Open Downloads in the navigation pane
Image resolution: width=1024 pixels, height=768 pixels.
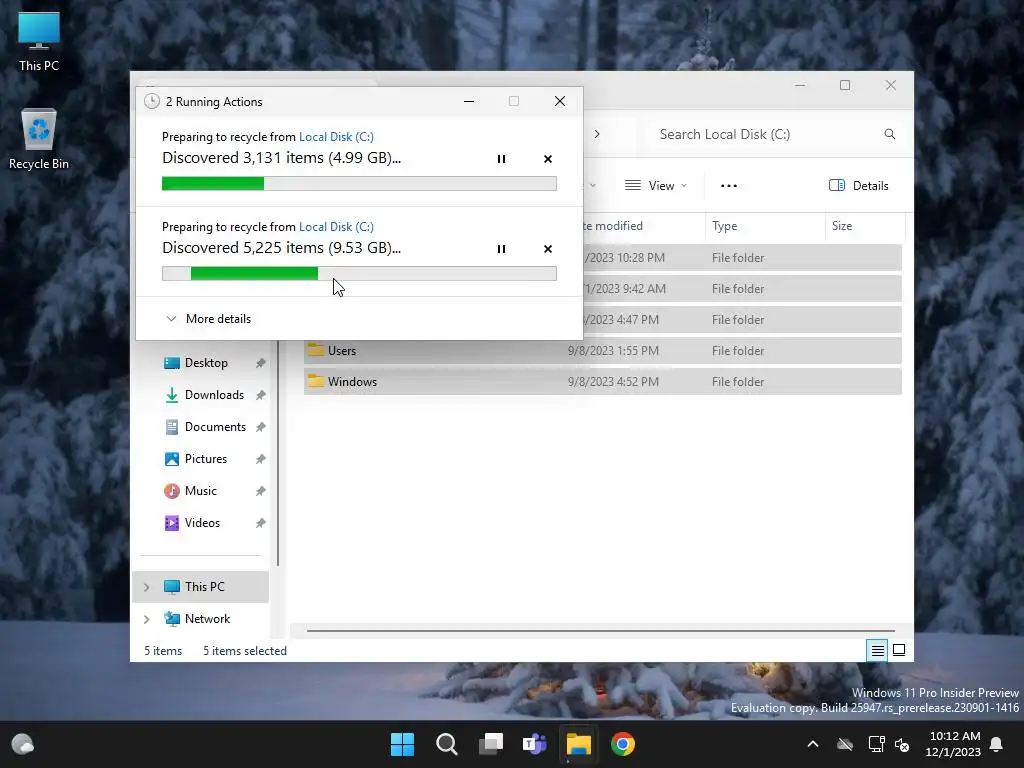tap(206, 395)
